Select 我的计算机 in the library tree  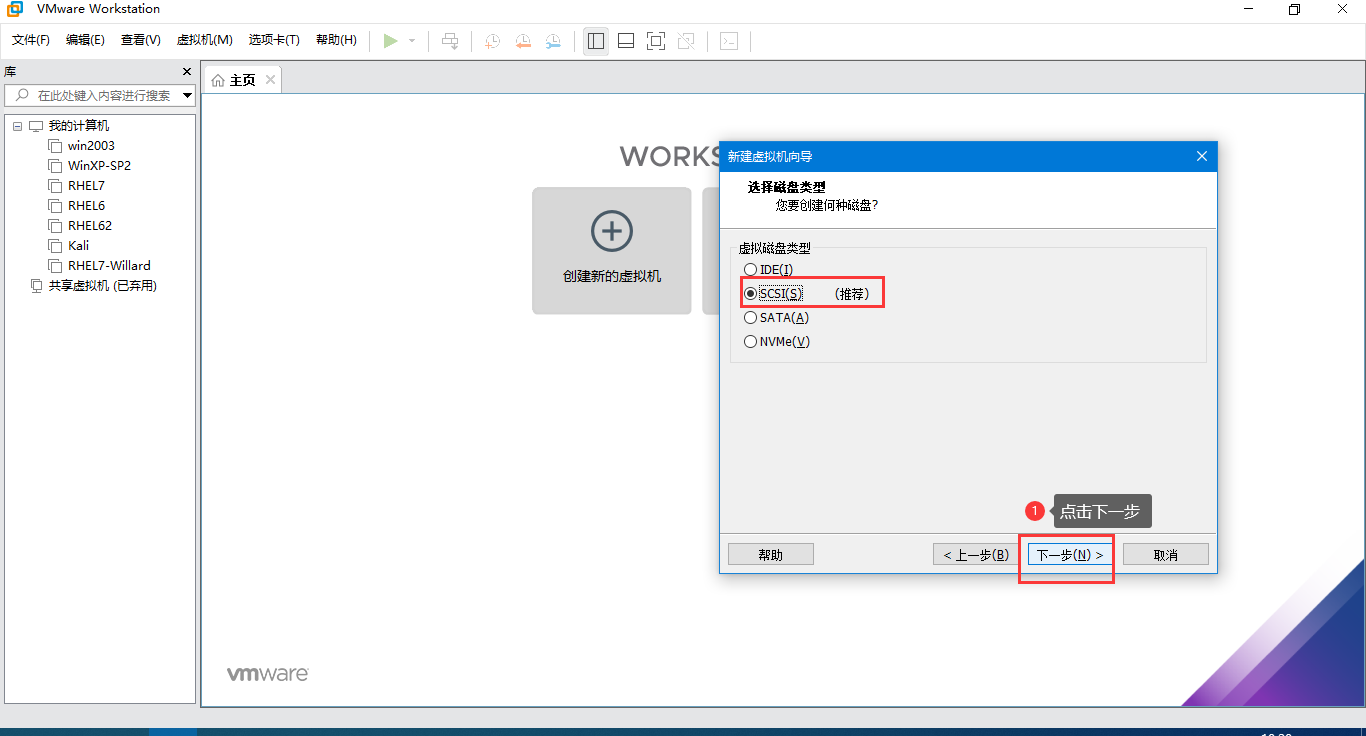[x=79, y=126]
